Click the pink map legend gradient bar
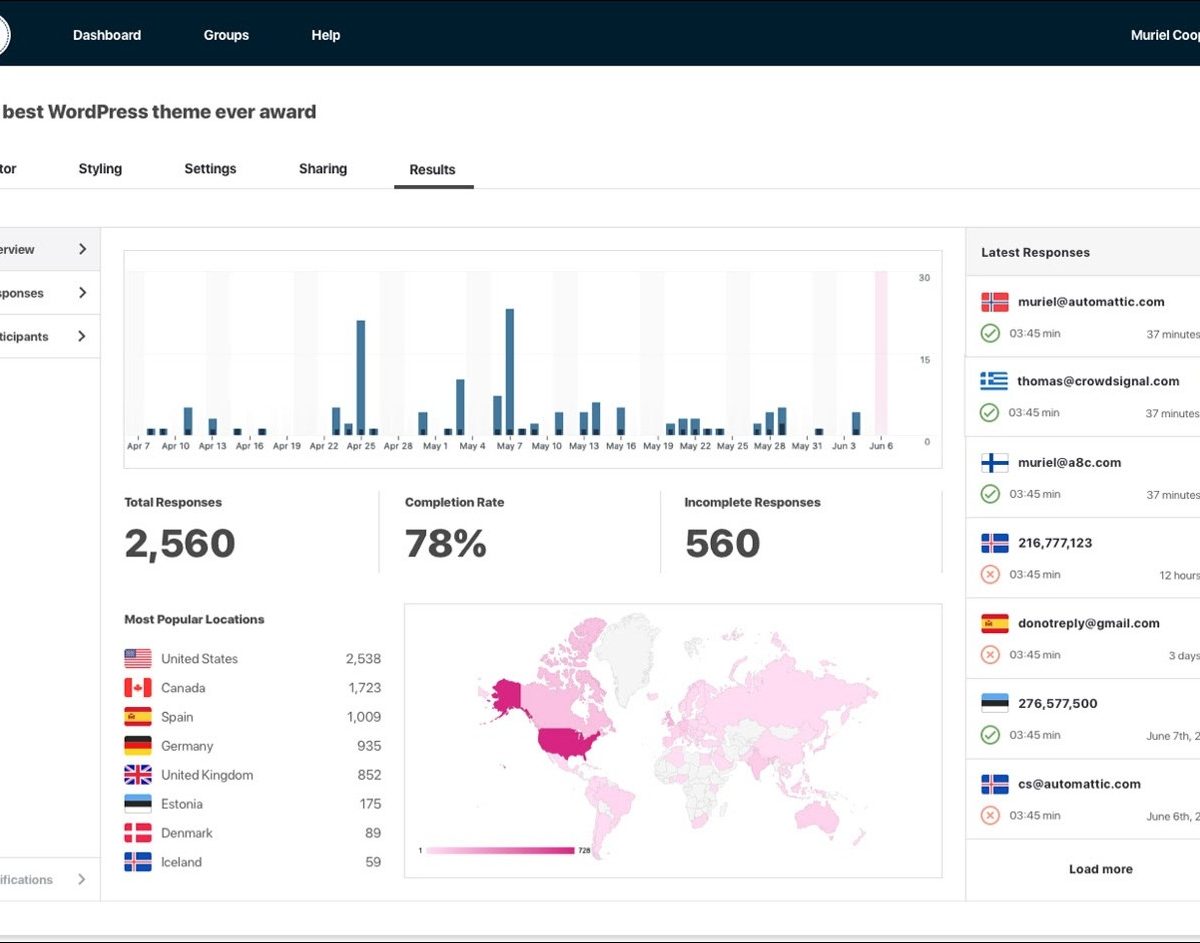This screenshot has width=1200, height=943. (x=500, y=850)
